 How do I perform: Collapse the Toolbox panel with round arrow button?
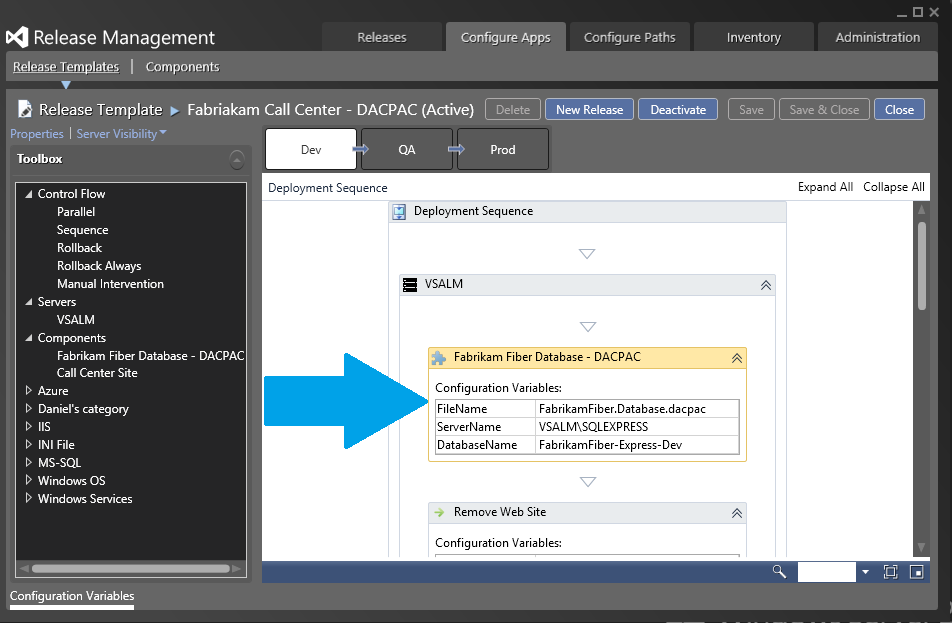[x=237, y=160]
